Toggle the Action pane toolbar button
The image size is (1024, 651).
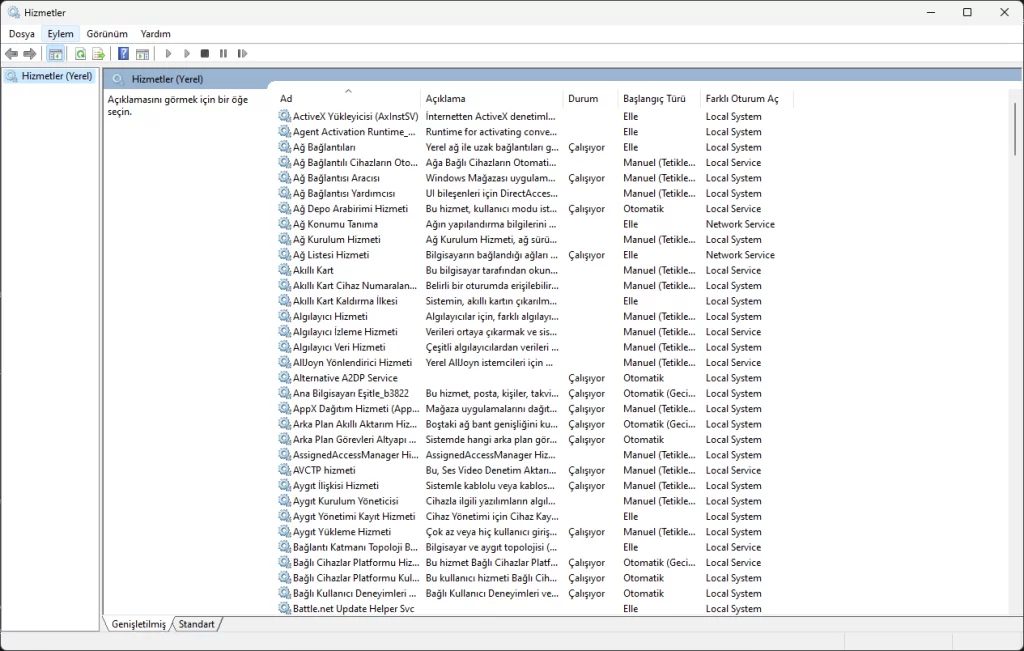pos(143,54)
